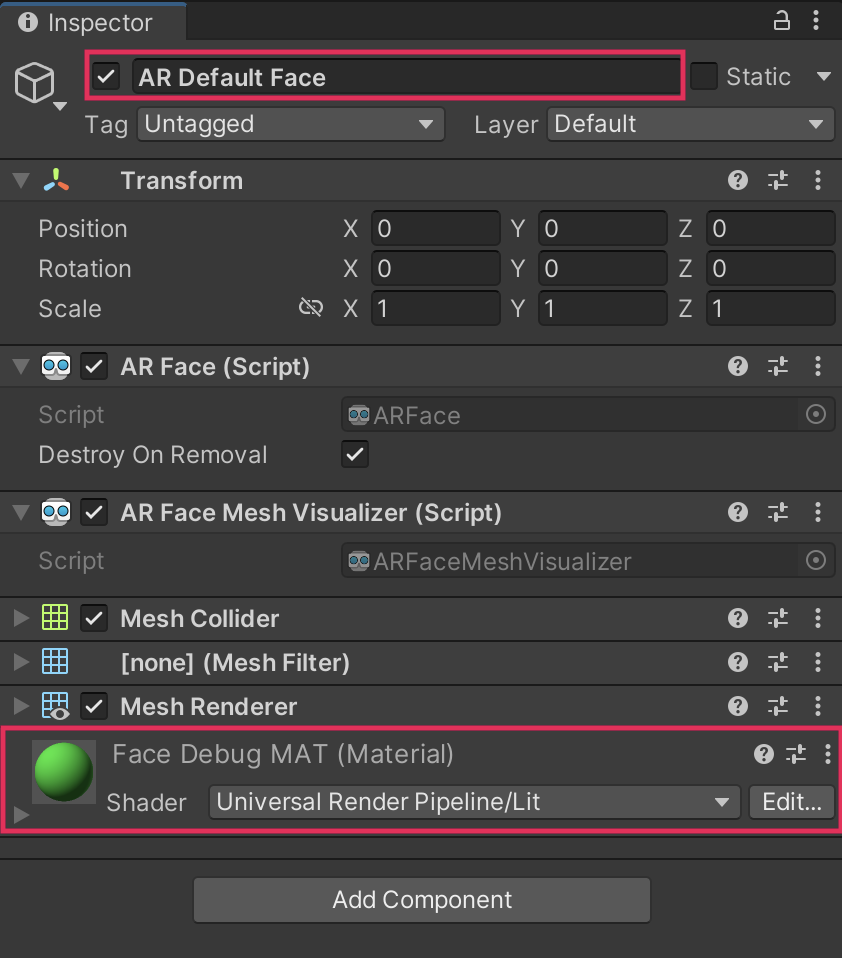Click the scale constrained proportions link icon

[x=311, y=308]
